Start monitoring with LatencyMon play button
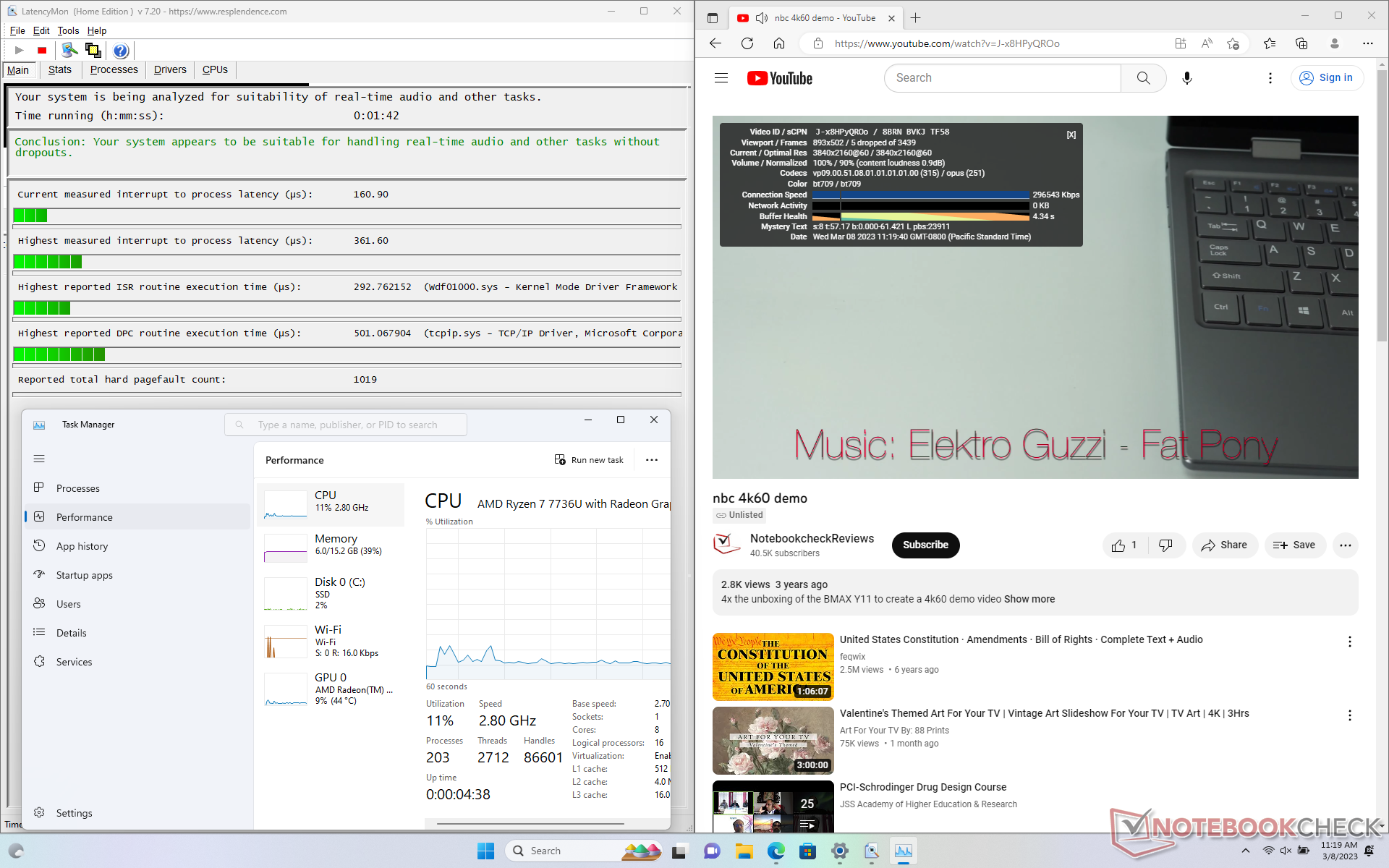Viewport: 1389px width, 868px height. tap(20, 50)
